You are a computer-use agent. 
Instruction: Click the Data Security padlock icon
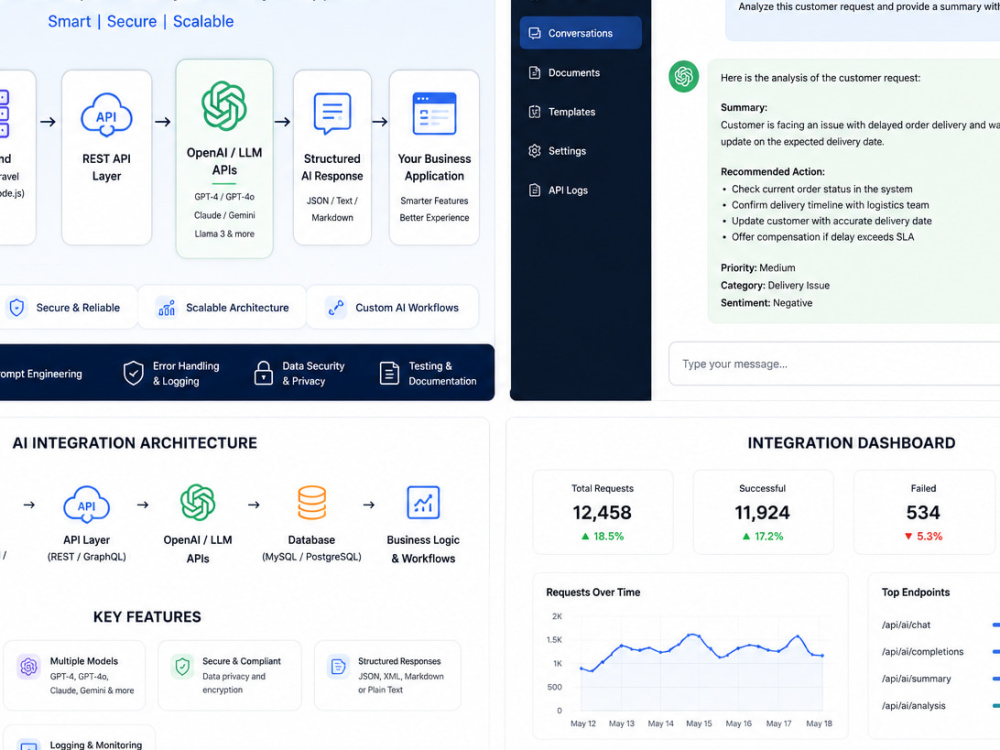coord(263,373)
